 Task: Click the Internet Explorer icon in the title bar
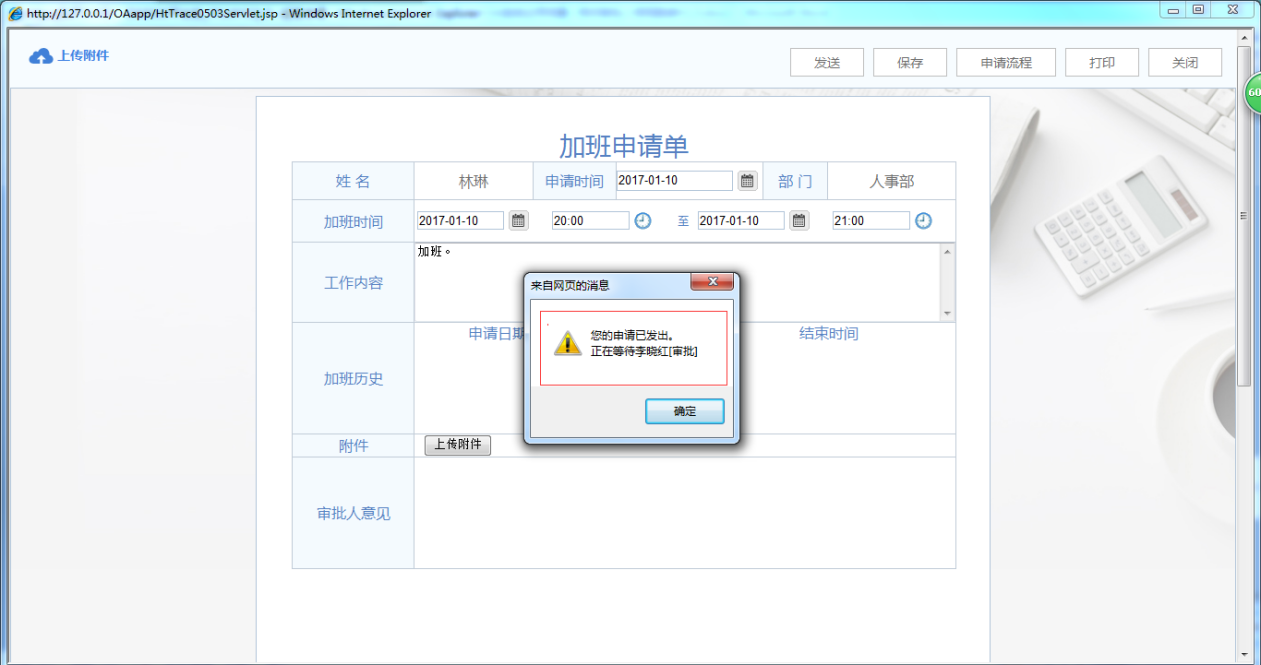tap(13, 13)
